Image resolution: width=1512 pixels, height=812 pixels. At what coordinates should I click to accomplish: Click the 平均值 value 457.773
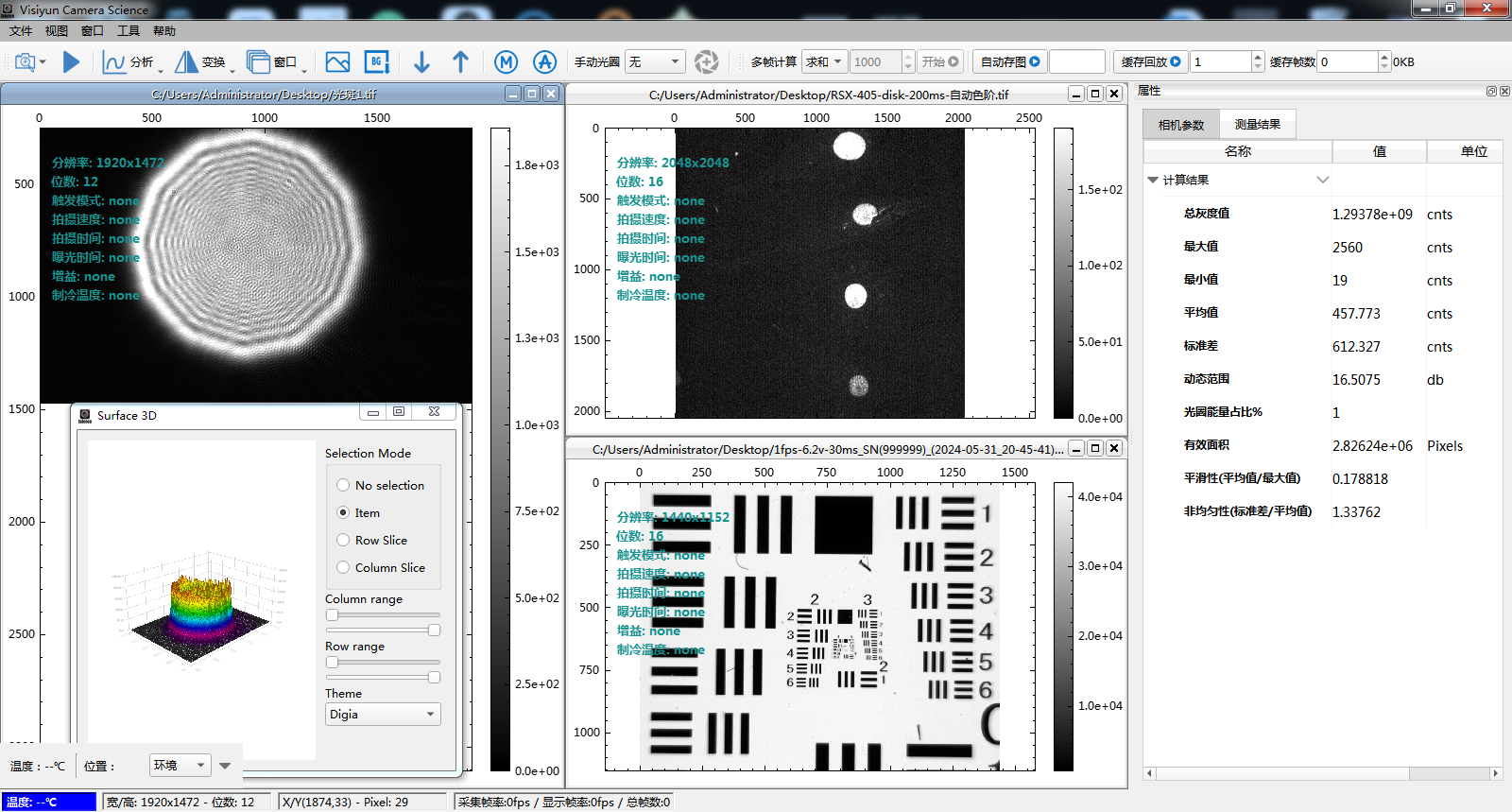point(1356,314)
